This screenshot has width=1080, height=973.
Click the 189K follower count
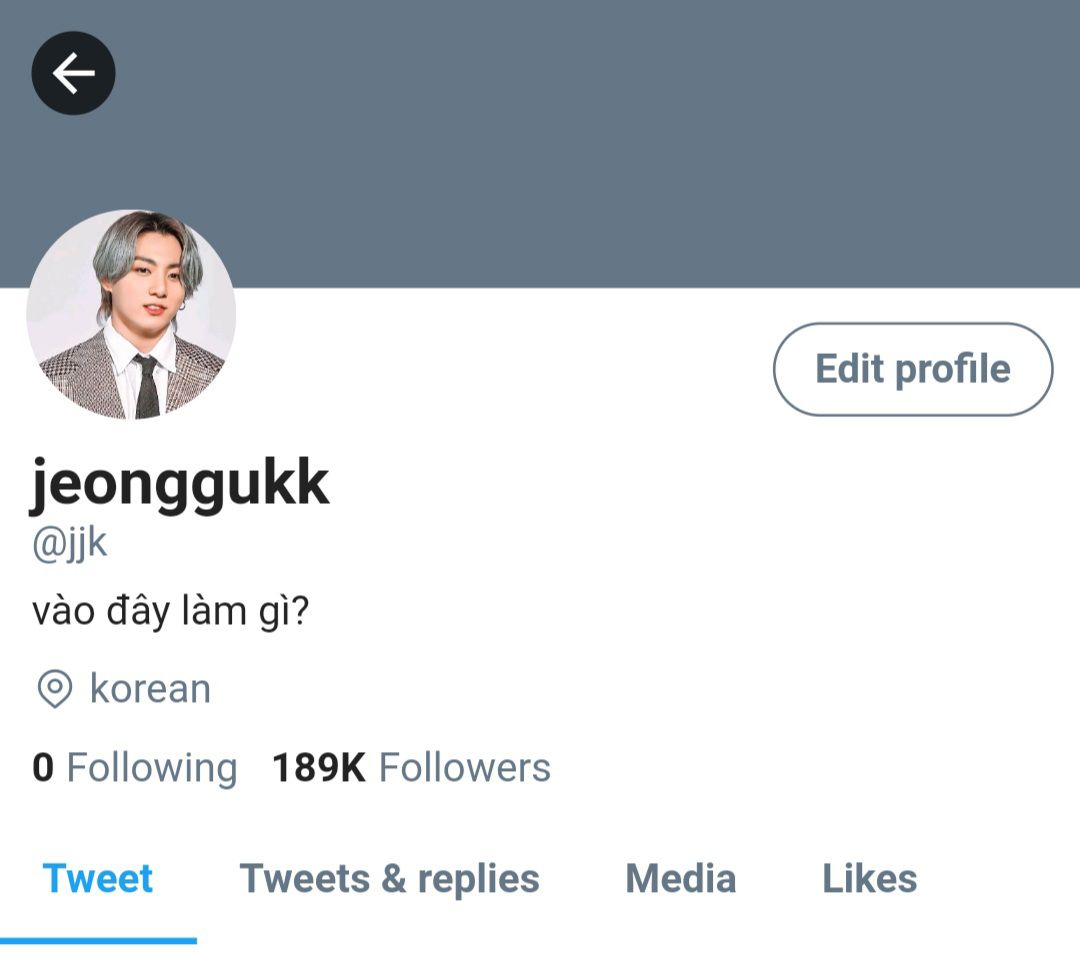click(319, 767)
